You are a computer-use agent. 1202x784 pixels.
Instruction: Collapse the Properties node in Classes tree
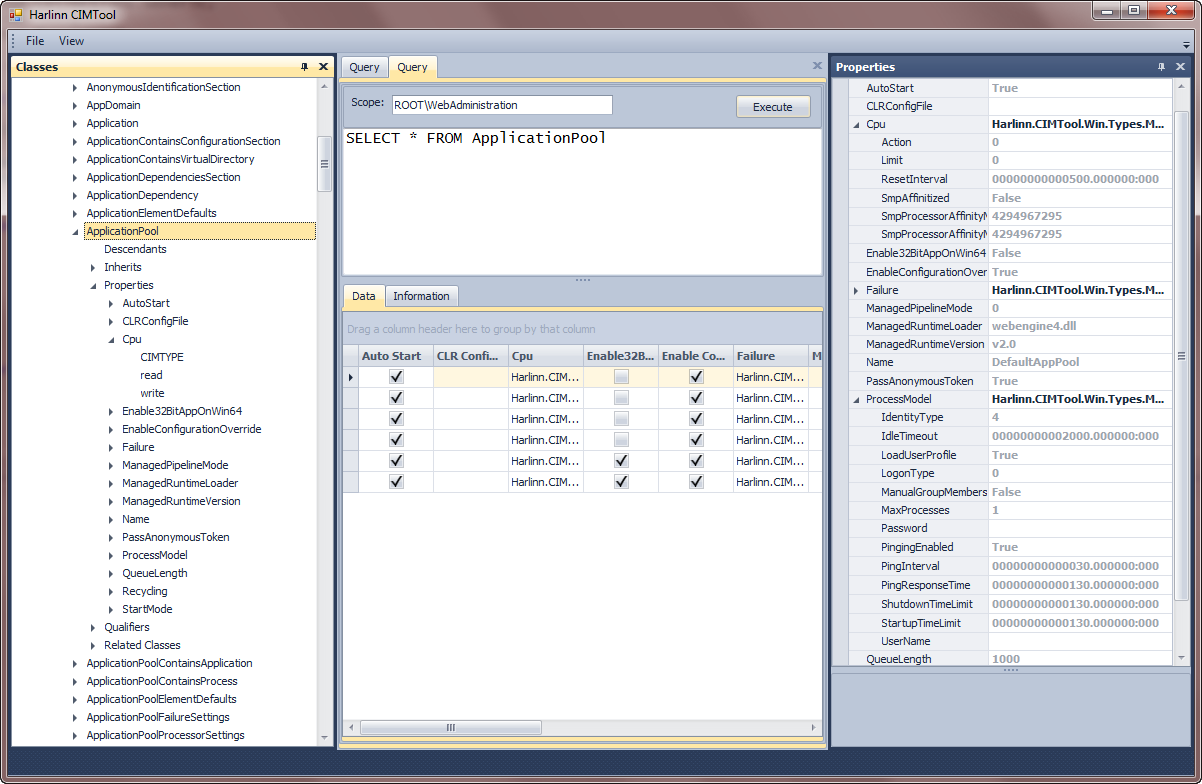93,285
